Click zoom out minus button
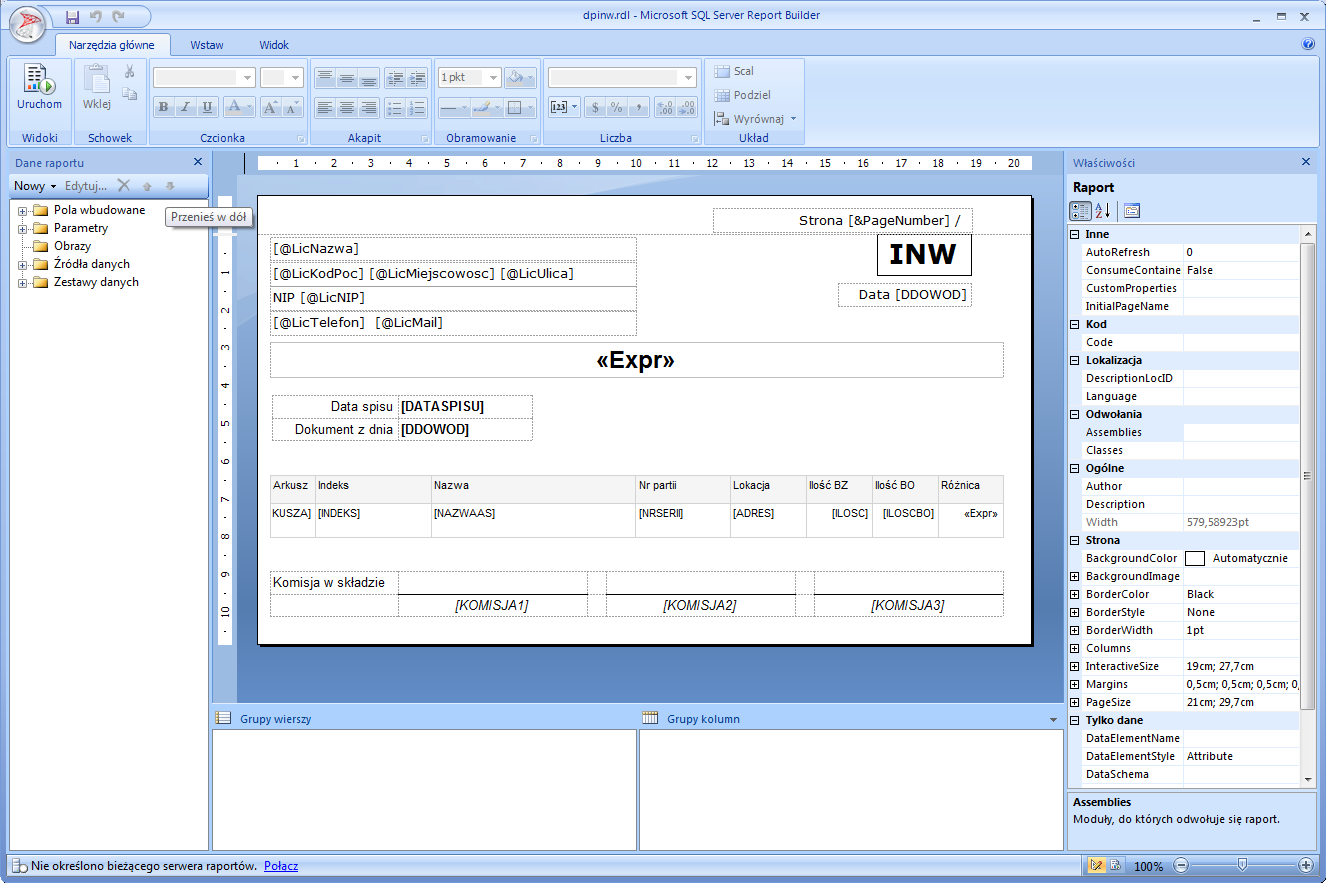The width and height of the screenshot is (1326, 883). pyautogui.click(x=1181, y=865)
